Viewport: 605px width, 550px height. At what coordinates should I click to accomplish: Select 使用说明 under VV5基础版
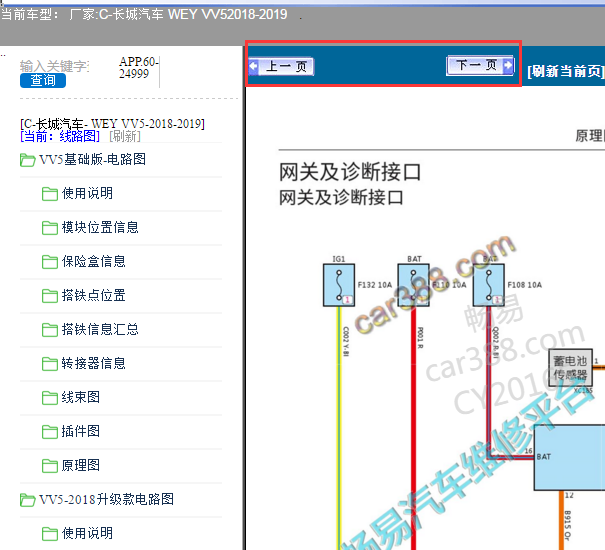(88, 193)
